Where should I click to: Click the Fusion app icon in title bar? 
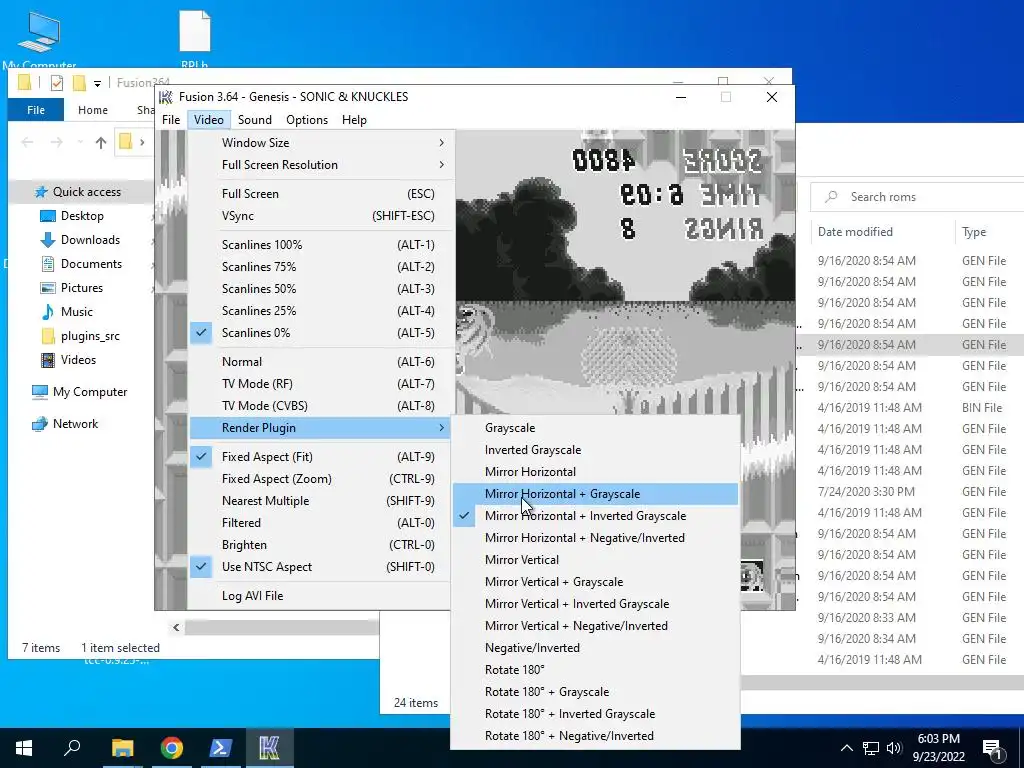click(166, 97)
